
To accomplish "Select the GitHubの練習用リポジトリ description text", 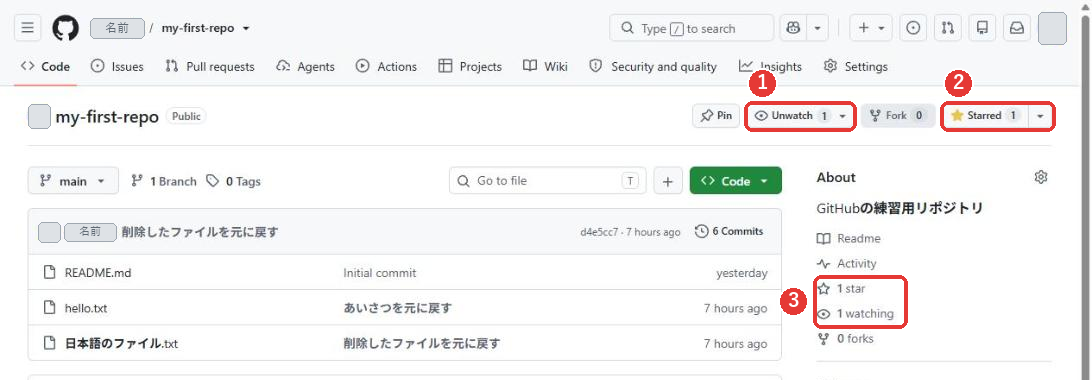I will (x=900, y=208).
